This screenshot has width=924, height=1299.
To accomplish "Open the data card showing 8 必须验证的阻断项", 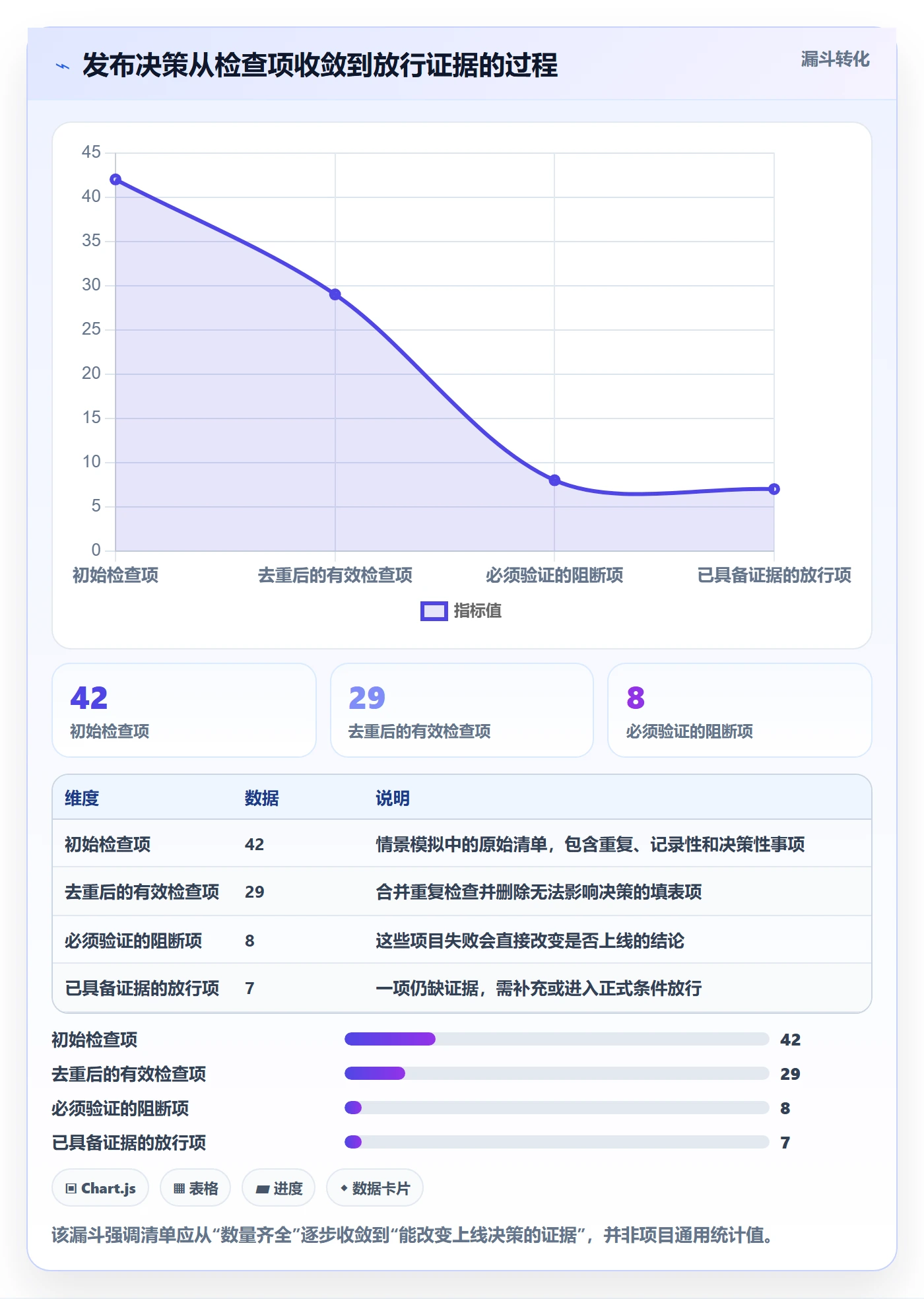I will coord(740,710).
